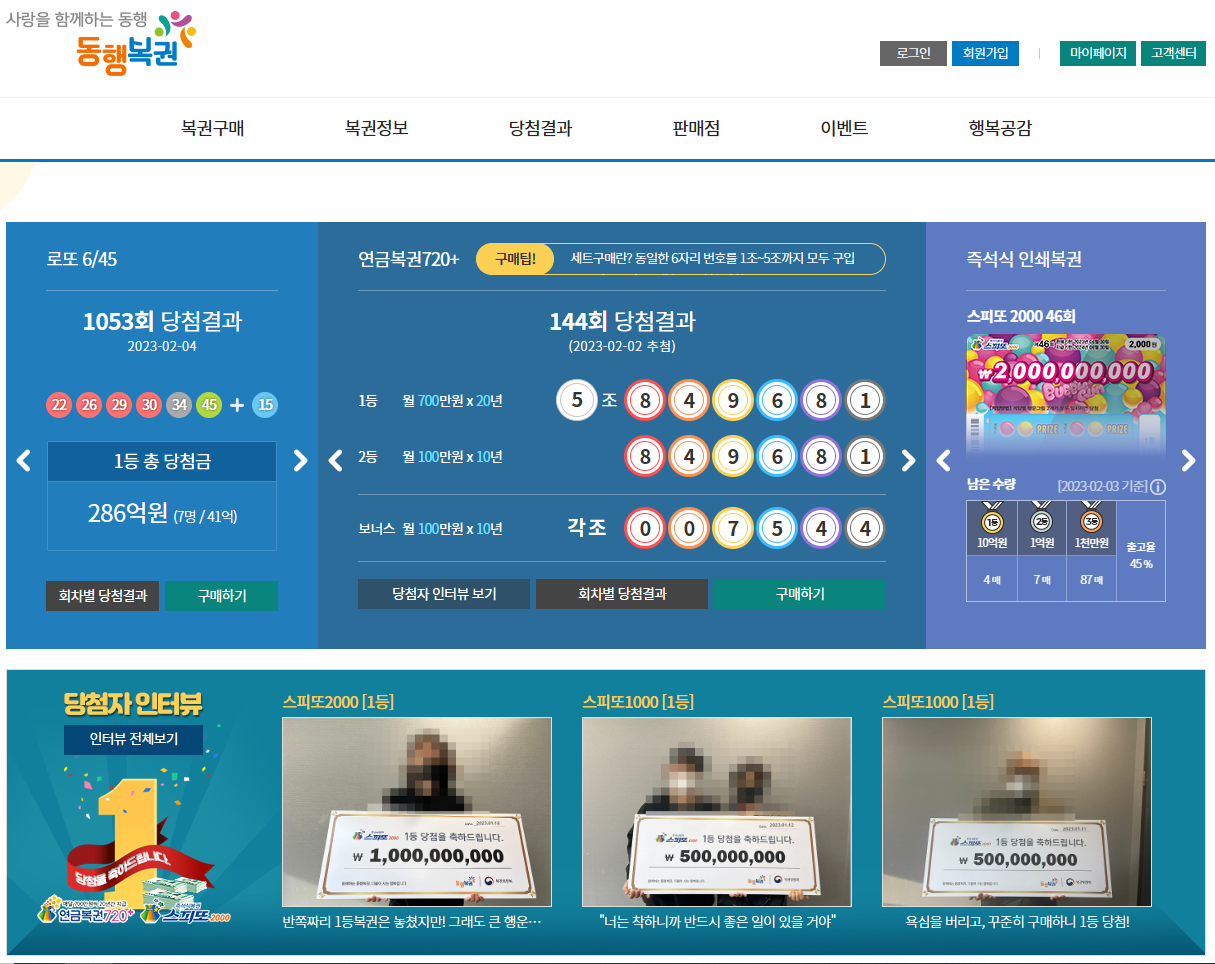
Task: Click the 3등 bronze medal icon
Action: [1091, 518]
